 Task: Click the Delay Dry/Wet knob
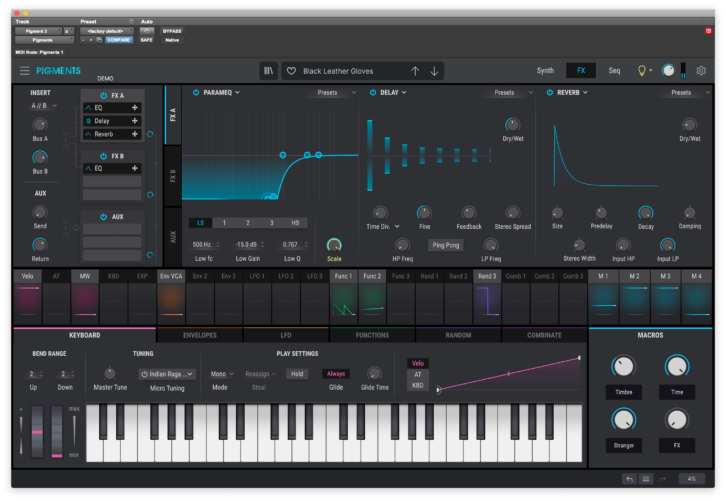(x=512, y=125)
